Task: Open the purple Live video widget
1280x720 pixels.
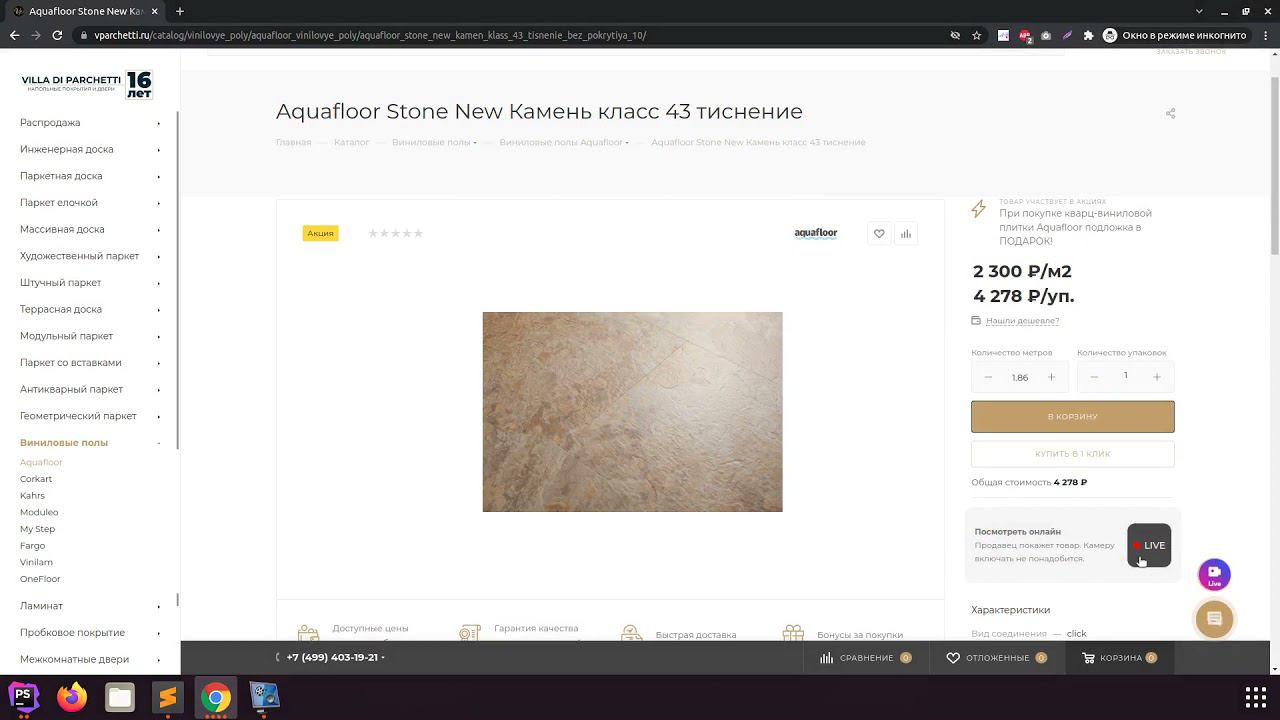Action: tap(1214, 574)
